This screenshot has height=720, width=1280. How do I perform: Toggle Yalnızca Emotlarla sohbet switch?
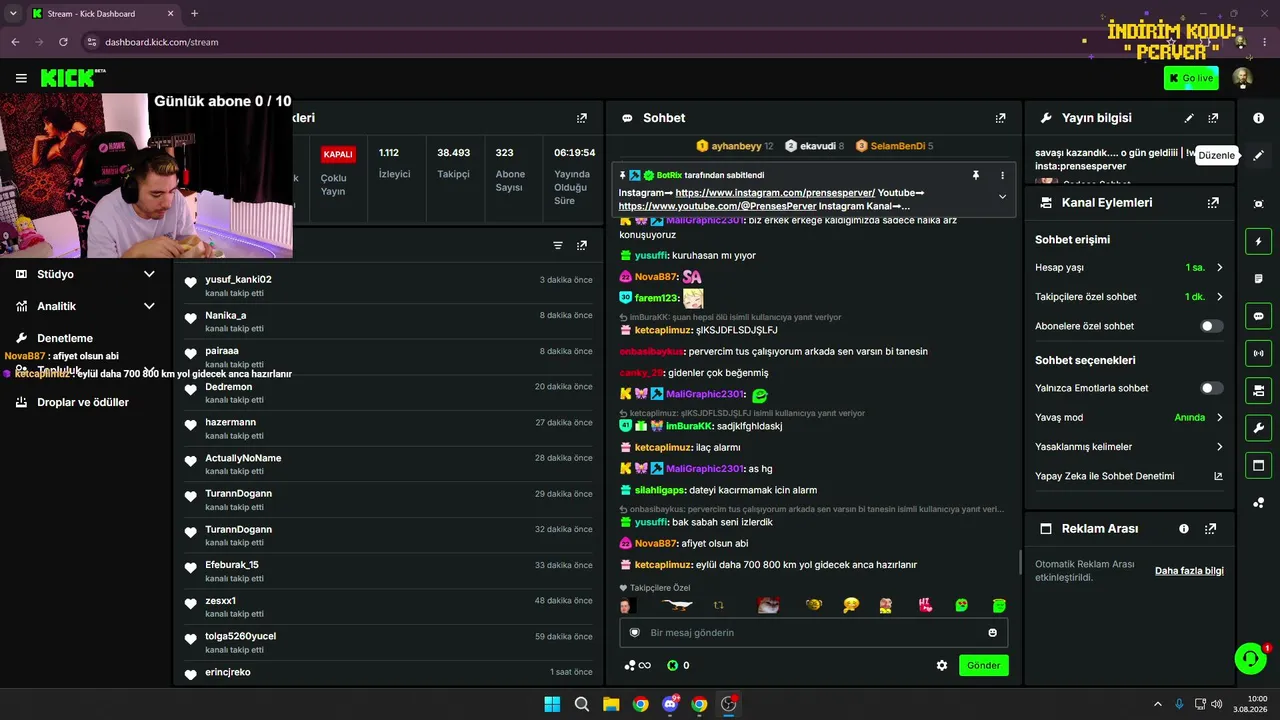click(1211, 388)
